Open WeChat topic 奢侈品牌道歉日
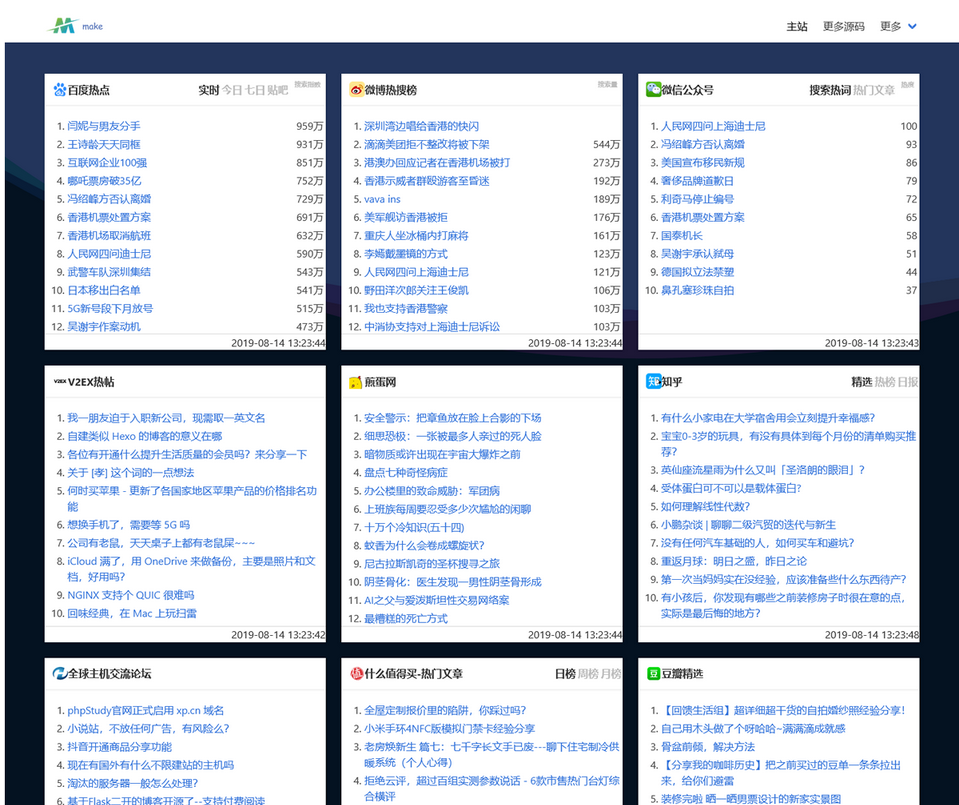 pyautogui.click(x=697, y=180)
